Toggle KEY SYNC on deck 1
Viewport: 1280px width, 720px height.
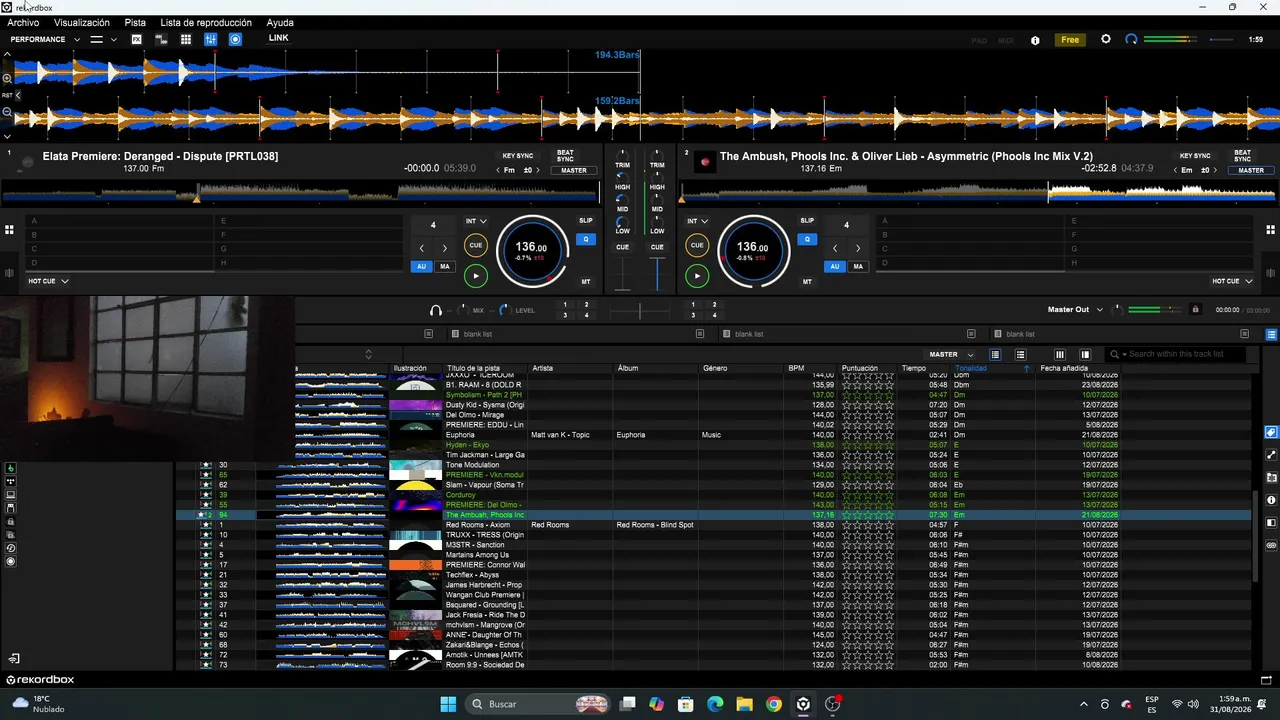coord(517,156)
